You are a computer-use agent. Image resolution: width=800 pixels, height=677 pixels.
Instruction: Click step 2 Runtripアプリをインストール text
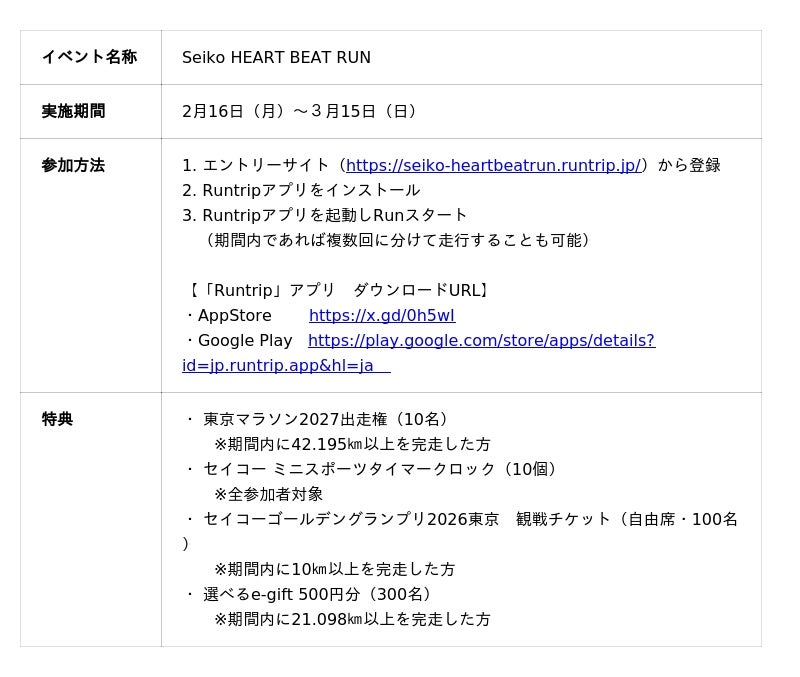[x=301, y=191]
